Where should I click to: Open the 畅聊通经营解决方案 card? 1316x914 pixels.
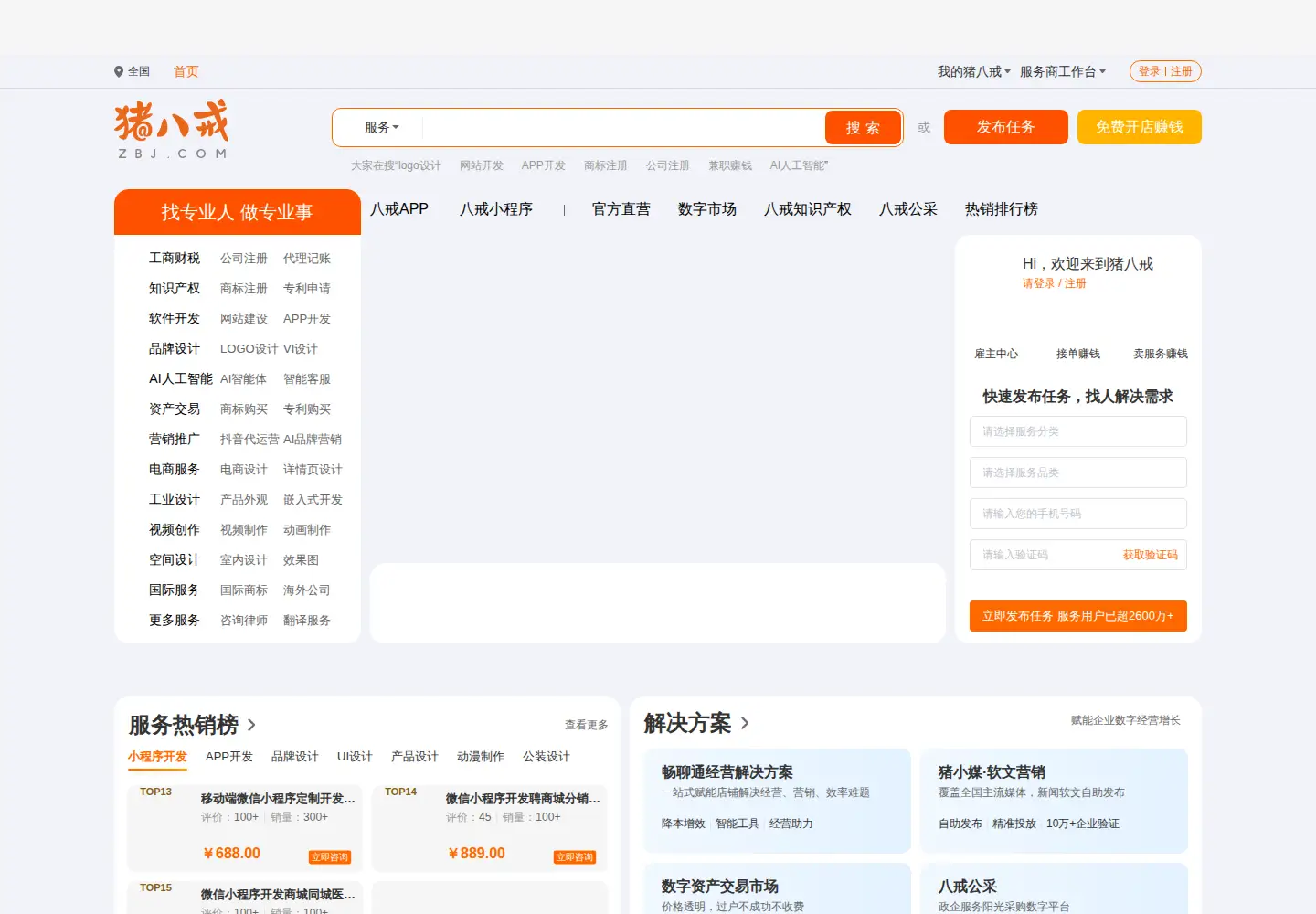[x=778, y=801]
